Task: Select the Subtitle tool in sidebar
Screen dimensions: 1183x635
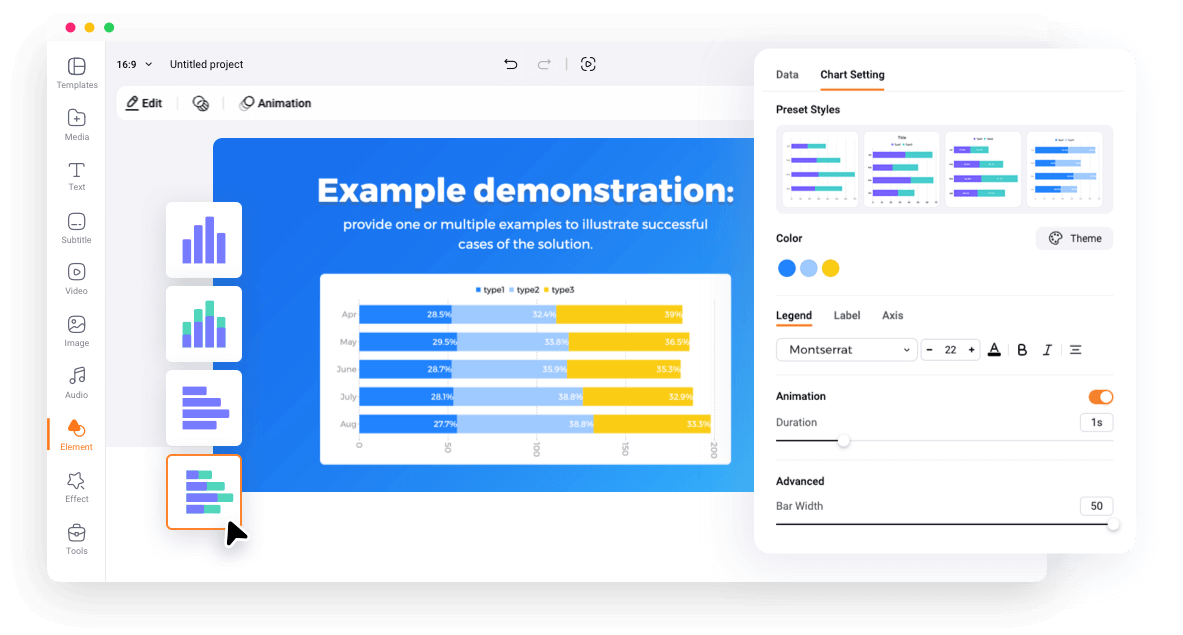Action: click(x=77, y=227)
